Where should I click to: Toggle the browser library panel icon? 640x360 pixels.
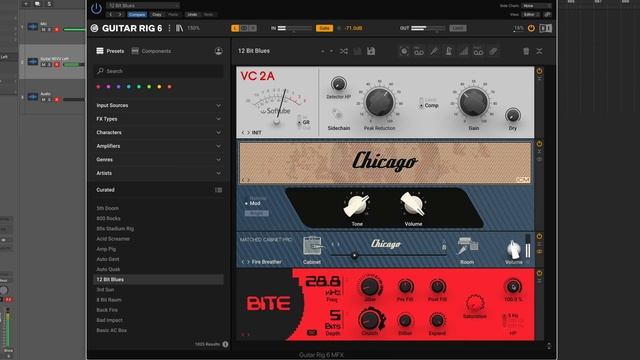coord(180,28)
